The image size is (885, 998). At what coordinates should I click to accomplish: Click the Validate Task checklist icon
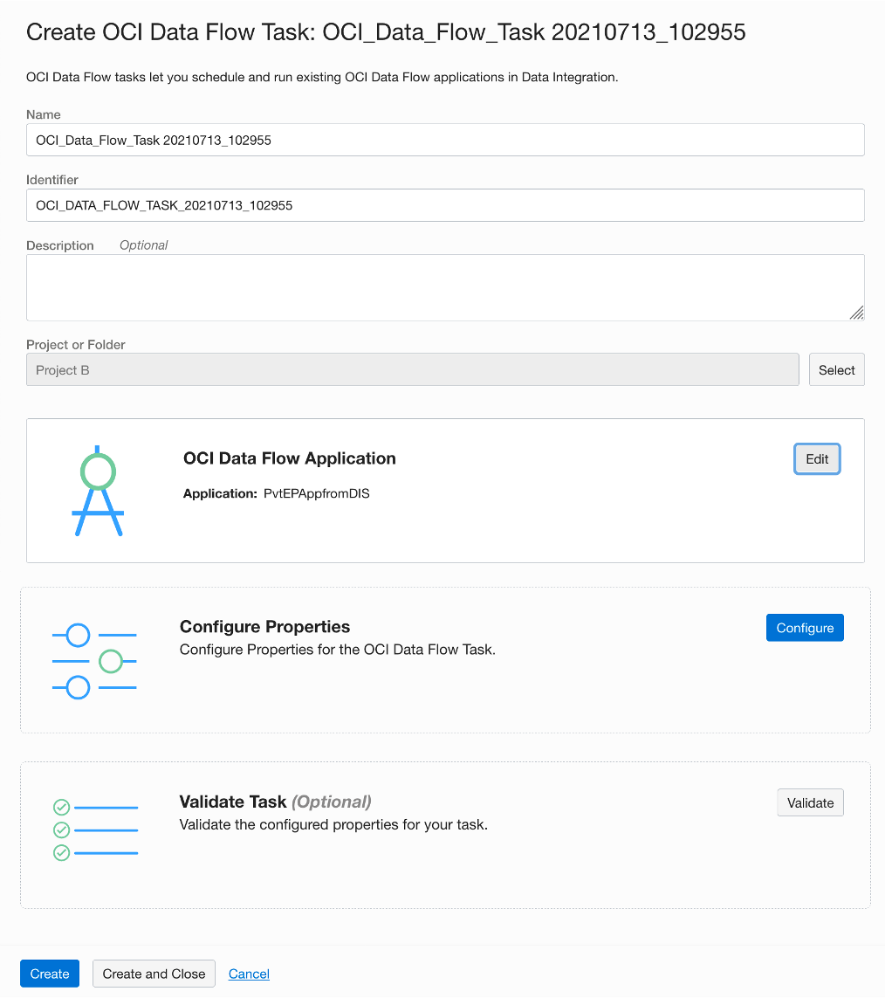(94, 830)
